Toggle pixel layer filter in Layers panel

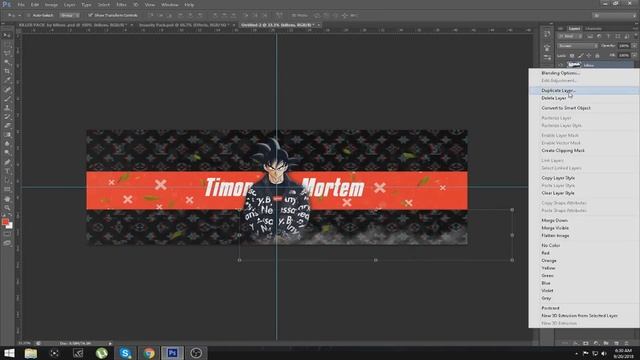[590, 36]
